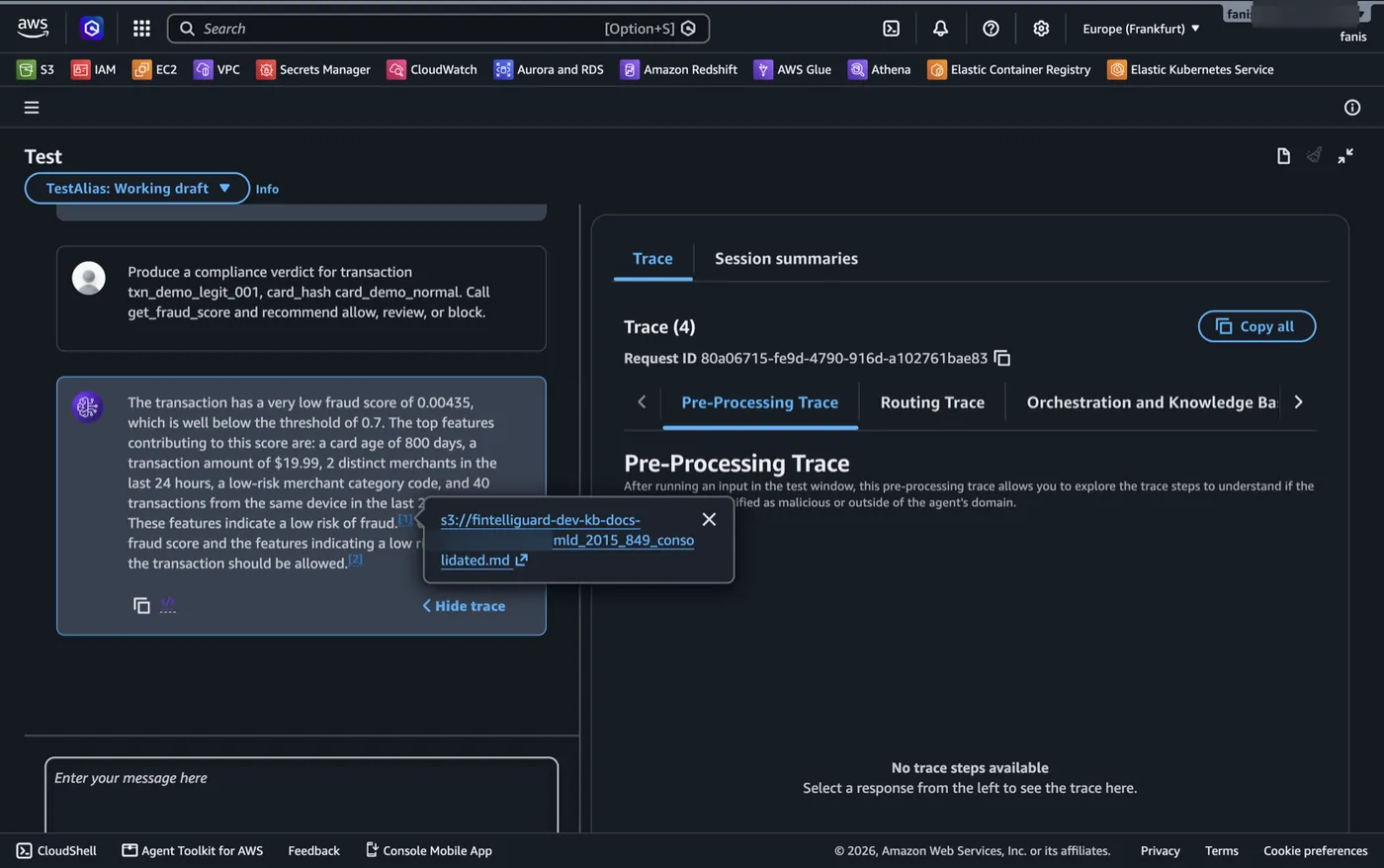The height and width of the screenshot is (868, 1384).
Task: Close the citation source popup
Action: point(709,519)
